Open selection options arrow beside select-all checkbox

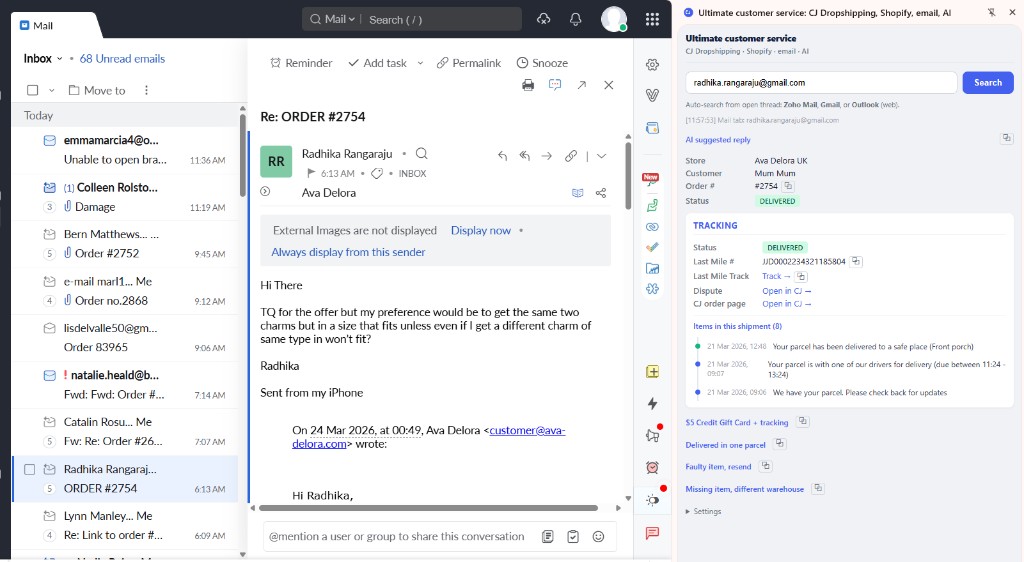tap(52, 90)
